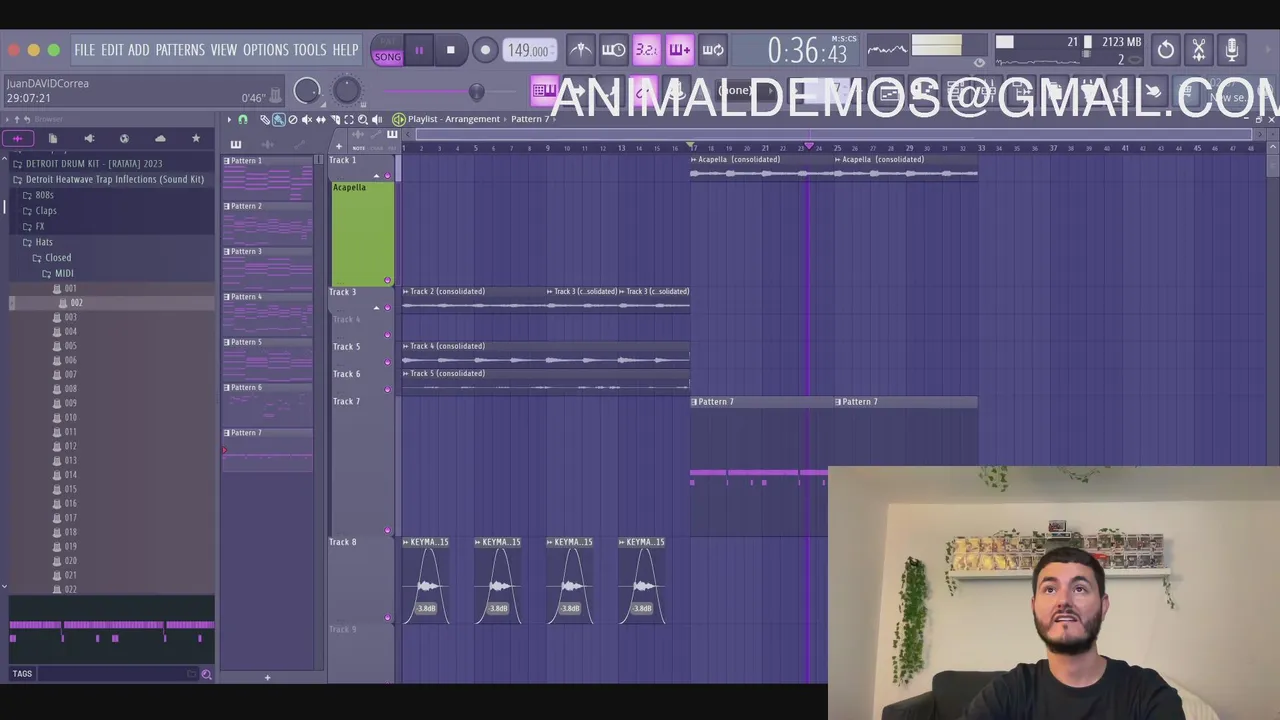Switch the SONG/PAT mode button
This screenshot has height=720, width=1280.
point(387,51)
